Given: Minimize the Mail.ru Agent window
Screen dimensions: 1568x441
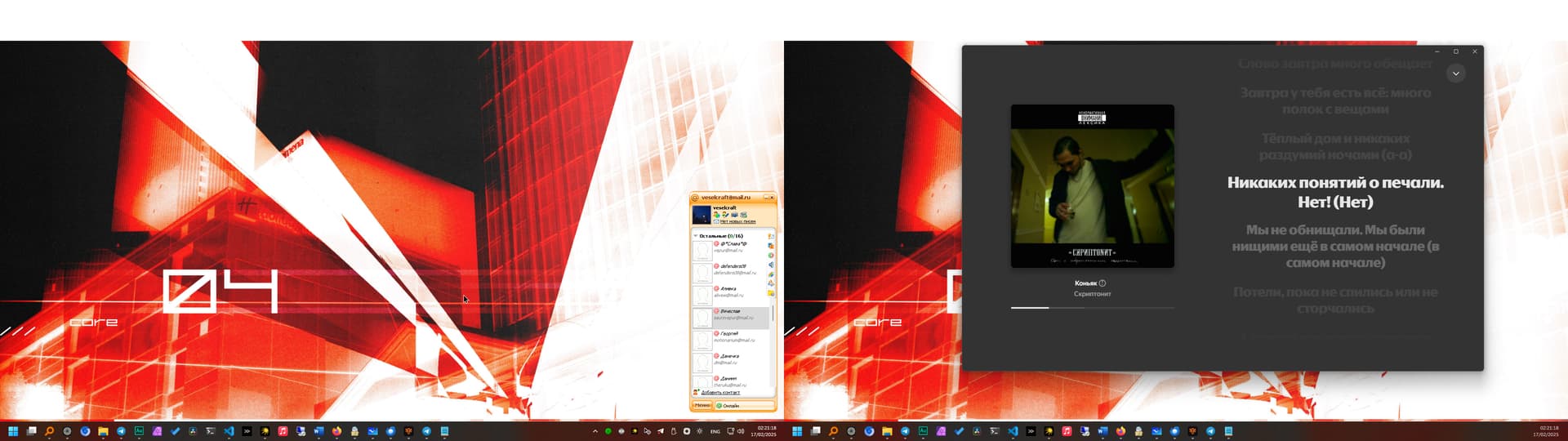Looking at the screenshot, I should pyautogui.click(x=766, y=198).
